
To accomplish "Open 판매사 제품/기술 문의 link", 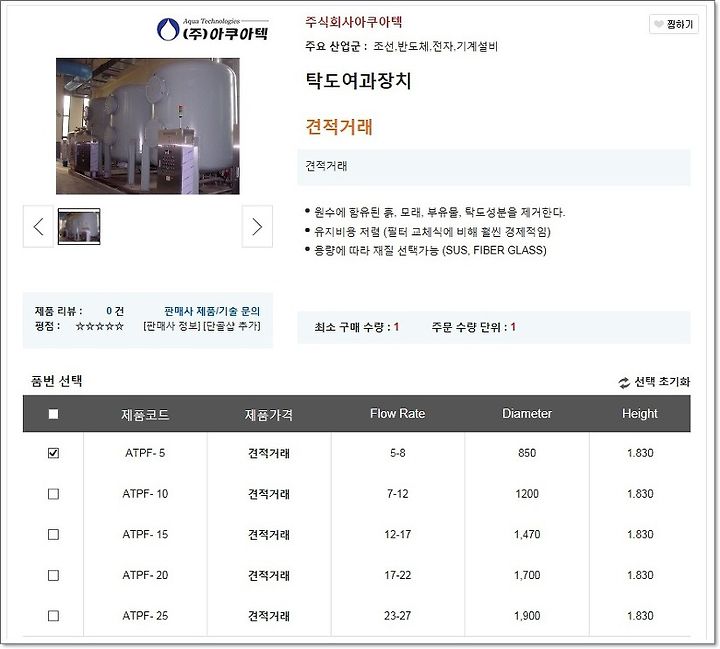I will tap(212, 311).
